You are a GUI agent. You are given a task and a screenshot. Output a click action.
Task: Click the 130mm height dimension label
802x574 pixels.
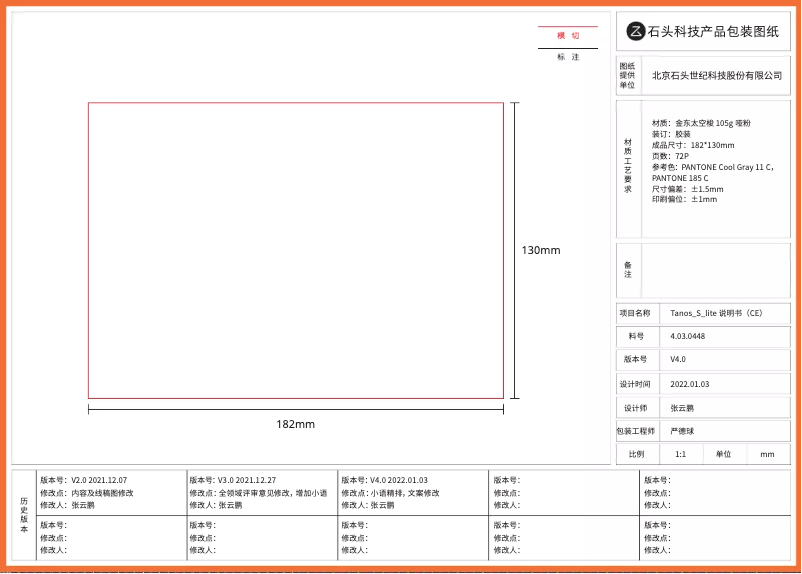(541, 250)
